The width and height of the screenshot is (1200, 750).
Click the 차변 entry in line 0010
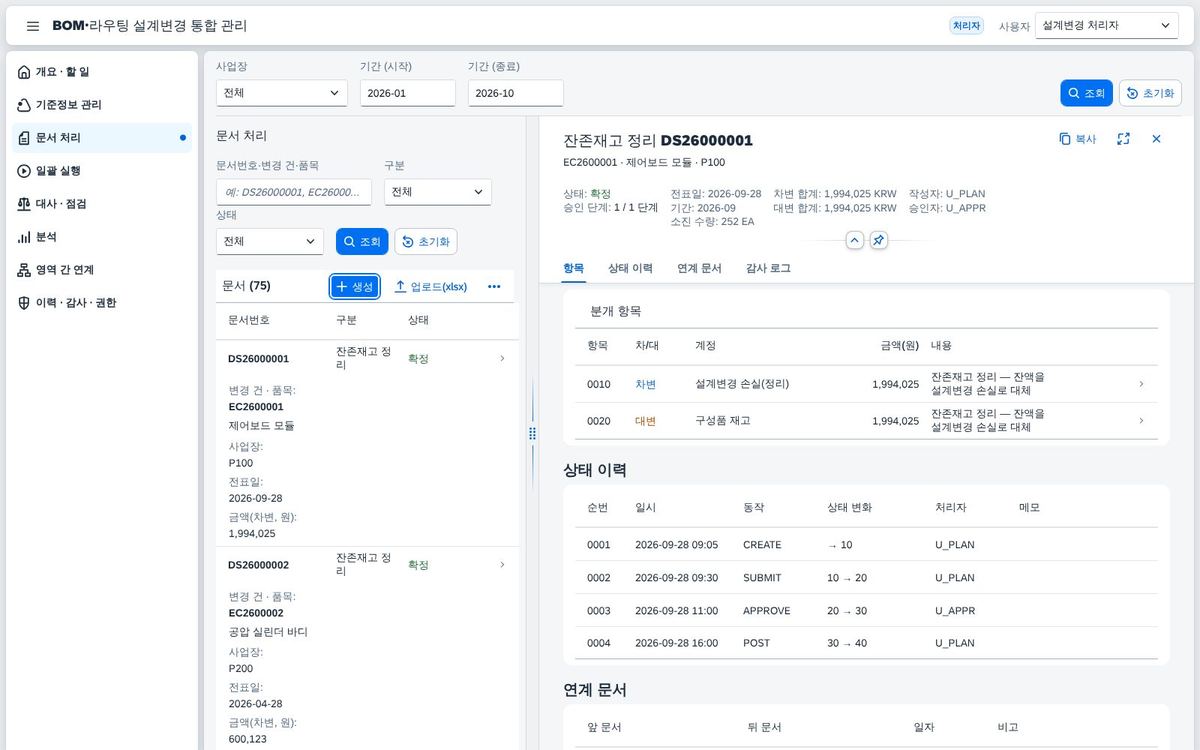646,384
